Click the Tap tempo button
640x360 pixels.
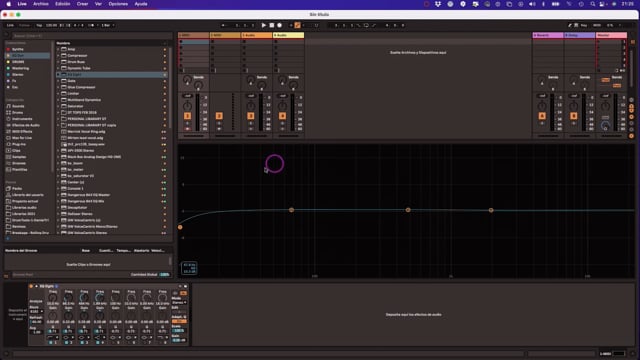coord(39,25)
